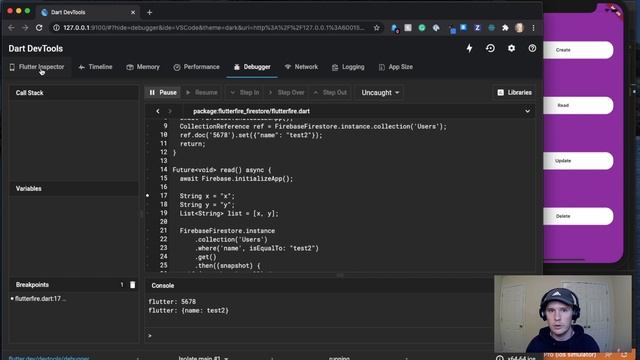
Task: Click the Network wifi icon
Action: coord(288,67)
